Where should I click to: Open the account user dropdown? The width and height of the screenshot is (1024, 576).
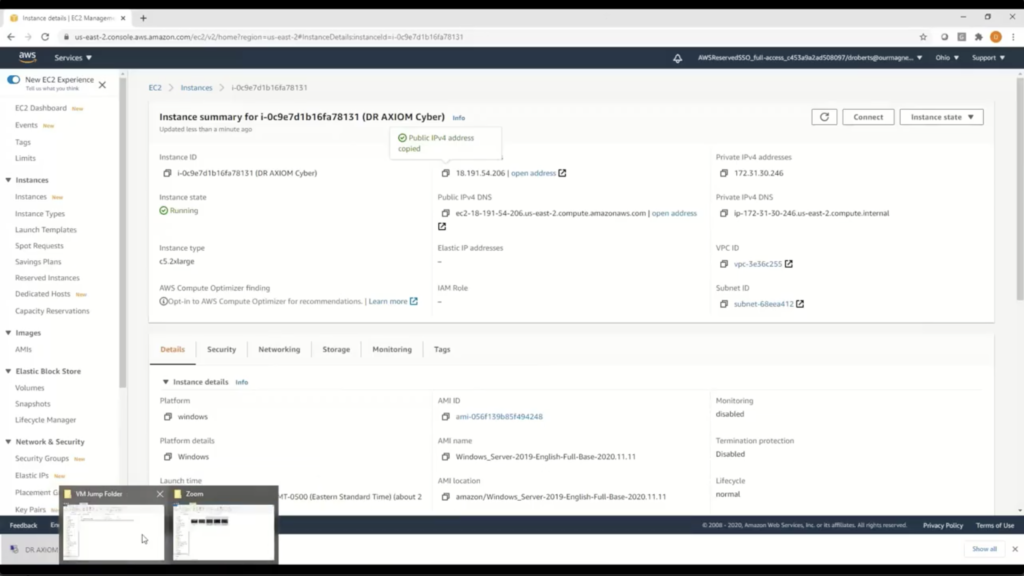pyautogui.click(x=810, y=58)
